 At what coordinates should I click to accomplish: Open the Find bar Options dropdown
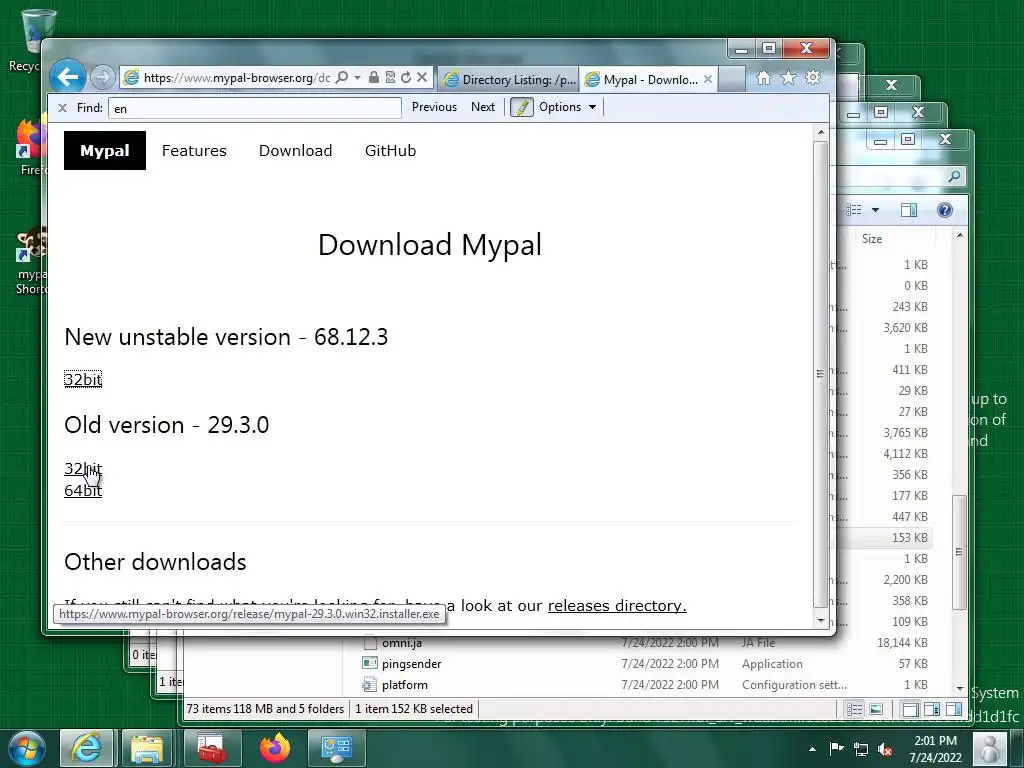coord(567,107)
